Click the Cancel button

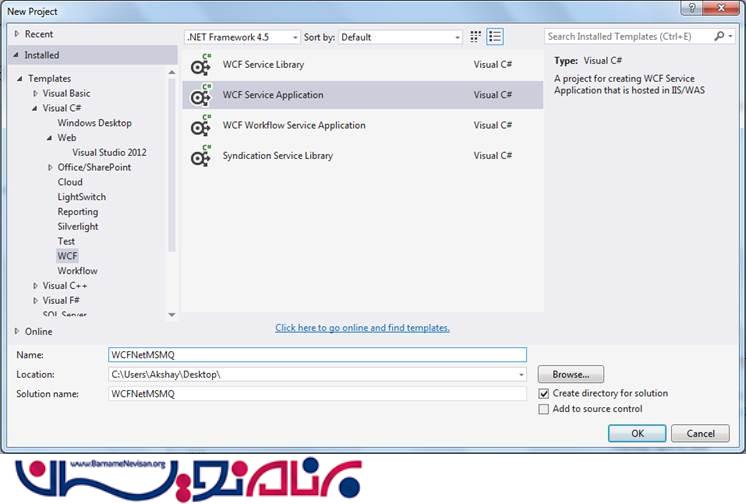(700, 433)
